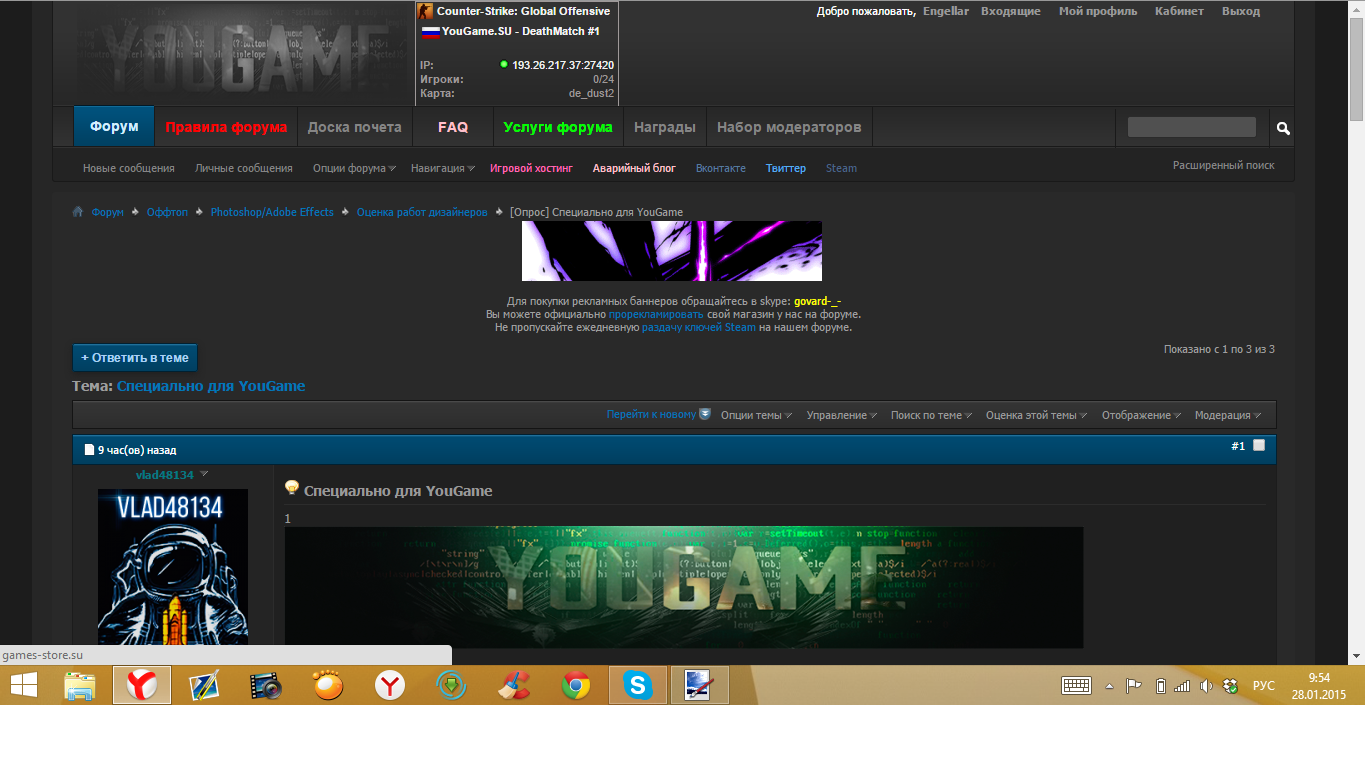
Task: Click the Counter-Strike game icon in server widget
Action: [426, 11]
